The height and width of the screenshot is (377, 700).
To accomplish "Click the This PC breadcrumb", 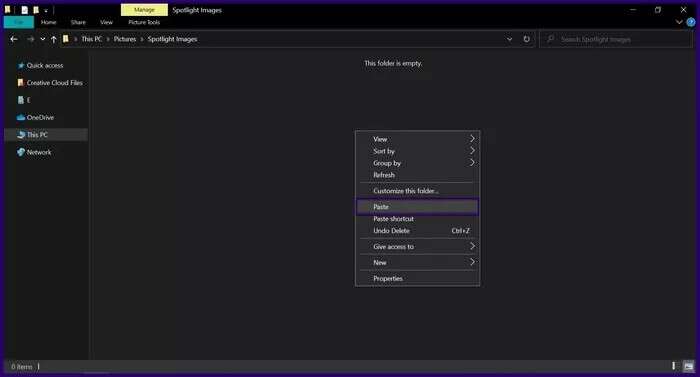I will pyautogui.click(x=92, y=39).
